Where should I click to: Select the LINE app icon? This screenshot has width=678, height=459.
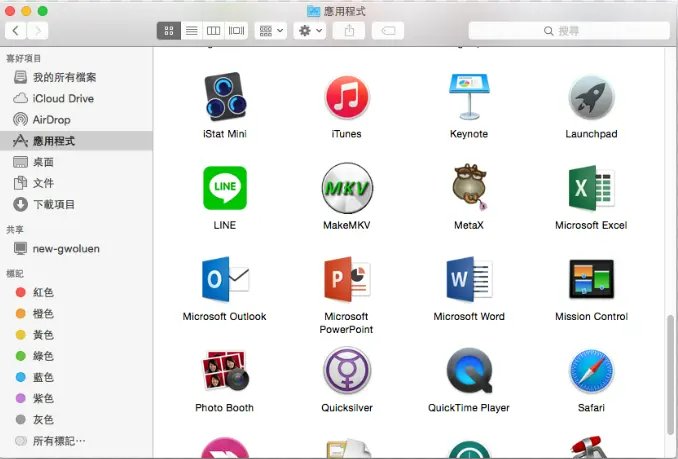(225, 188)
